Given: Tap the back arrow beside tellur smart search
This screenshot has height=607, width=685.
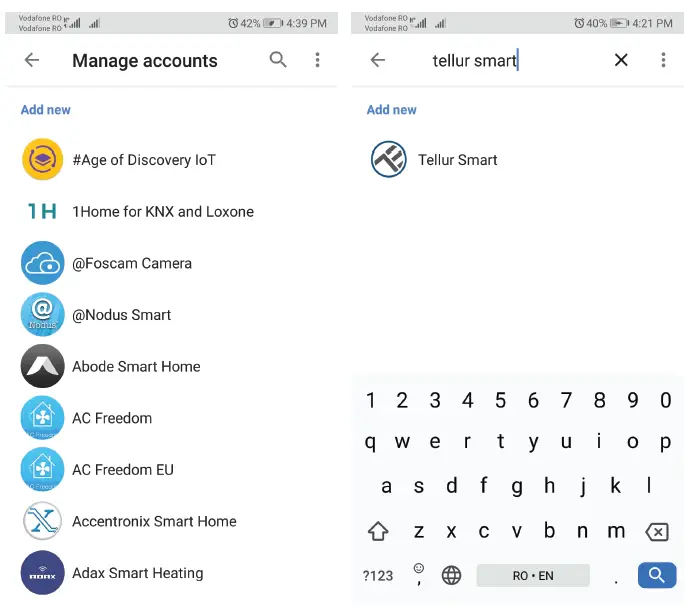Looking at the screenshot, I should tap(378, 60).
